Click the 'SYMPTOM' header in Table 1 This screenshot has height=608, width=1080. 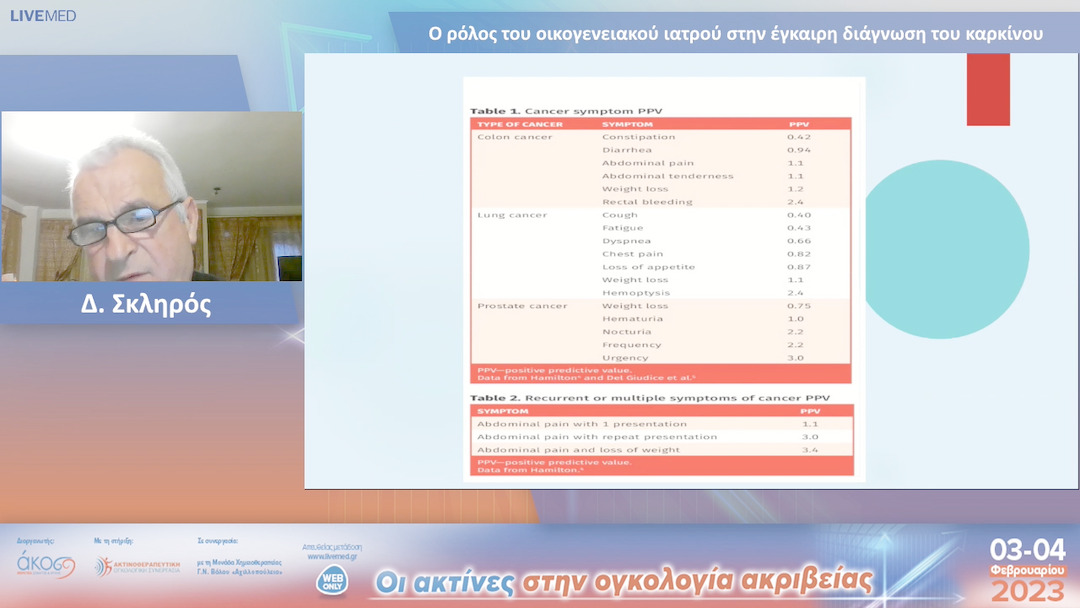point(627,125)
